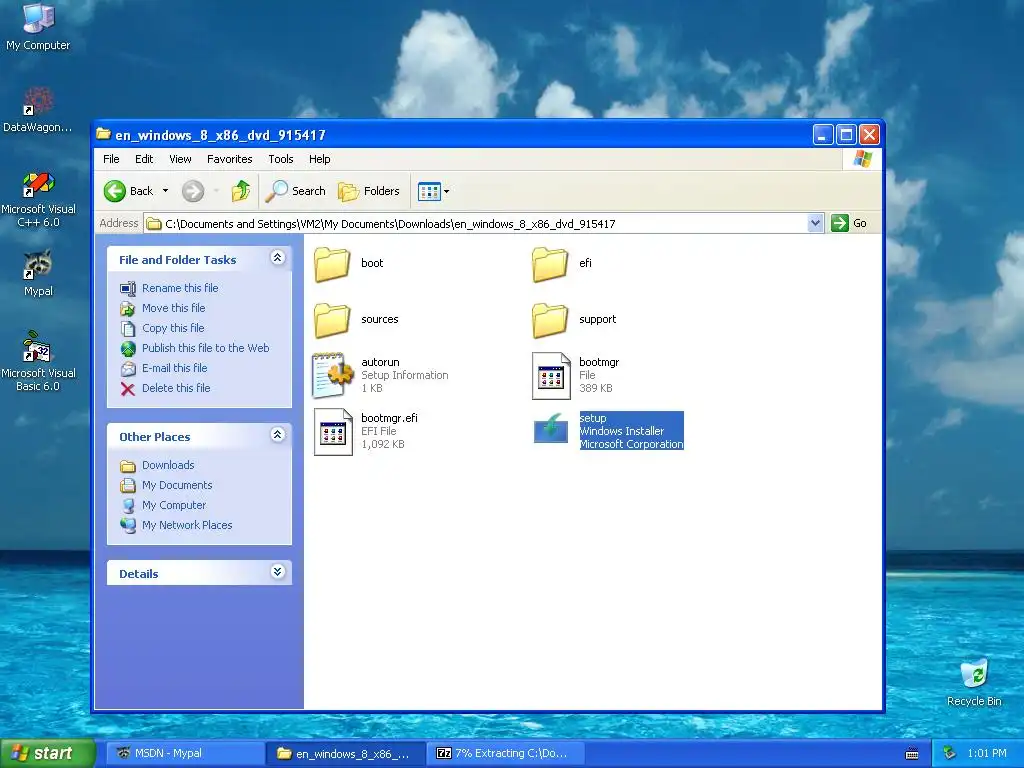The width and height of the screenshot is (1024, 768).
Task: Collapse the Other Places panel
Action: 278,435
